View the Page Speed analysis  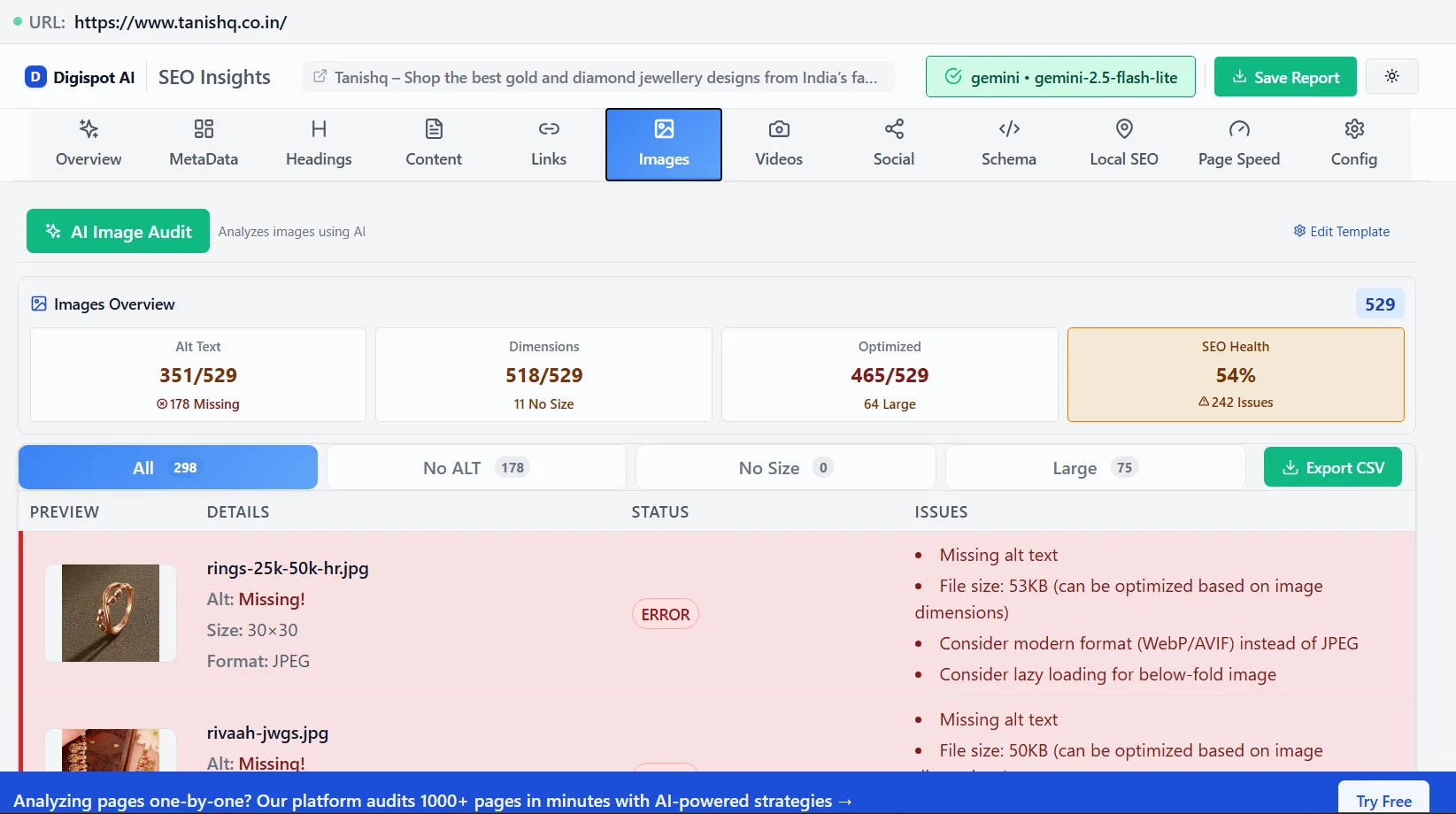point(1238,143)
